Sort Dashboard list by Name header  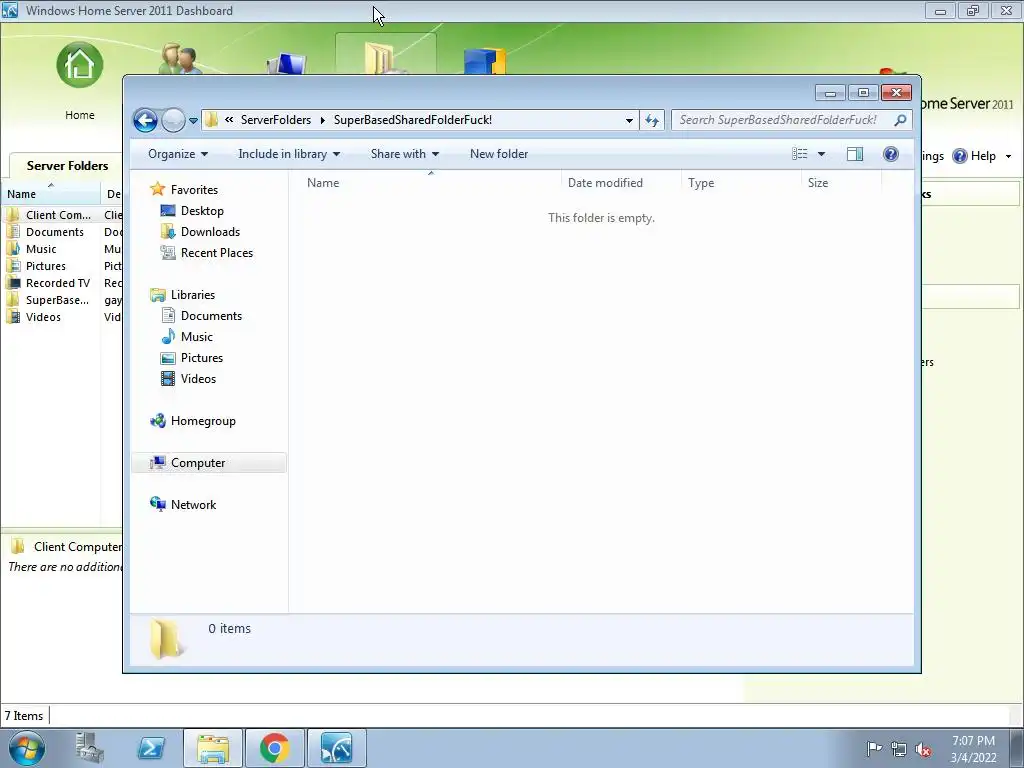(50, 194)
